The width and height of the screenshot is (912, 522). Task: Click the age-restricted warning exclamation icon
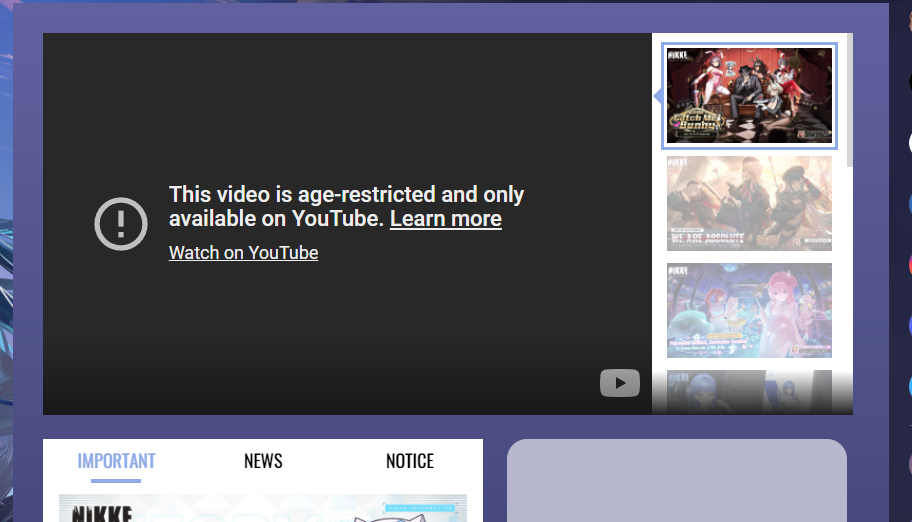coord(121,224)
